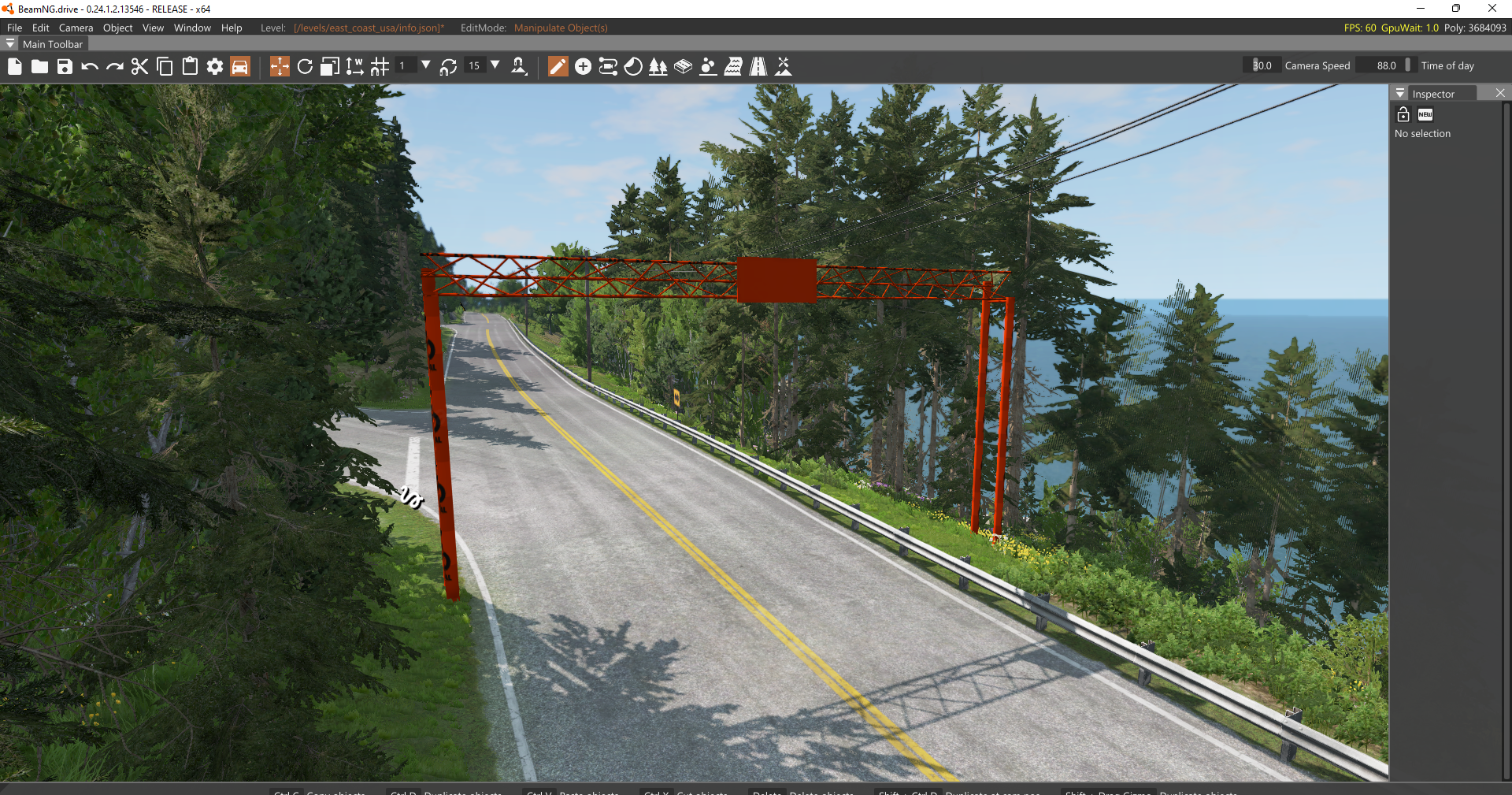Image resolution: width=1512 pixels, height=795 pixels.
Task: Toggle rotation snapping icon
Action: [x=449, y=67]
